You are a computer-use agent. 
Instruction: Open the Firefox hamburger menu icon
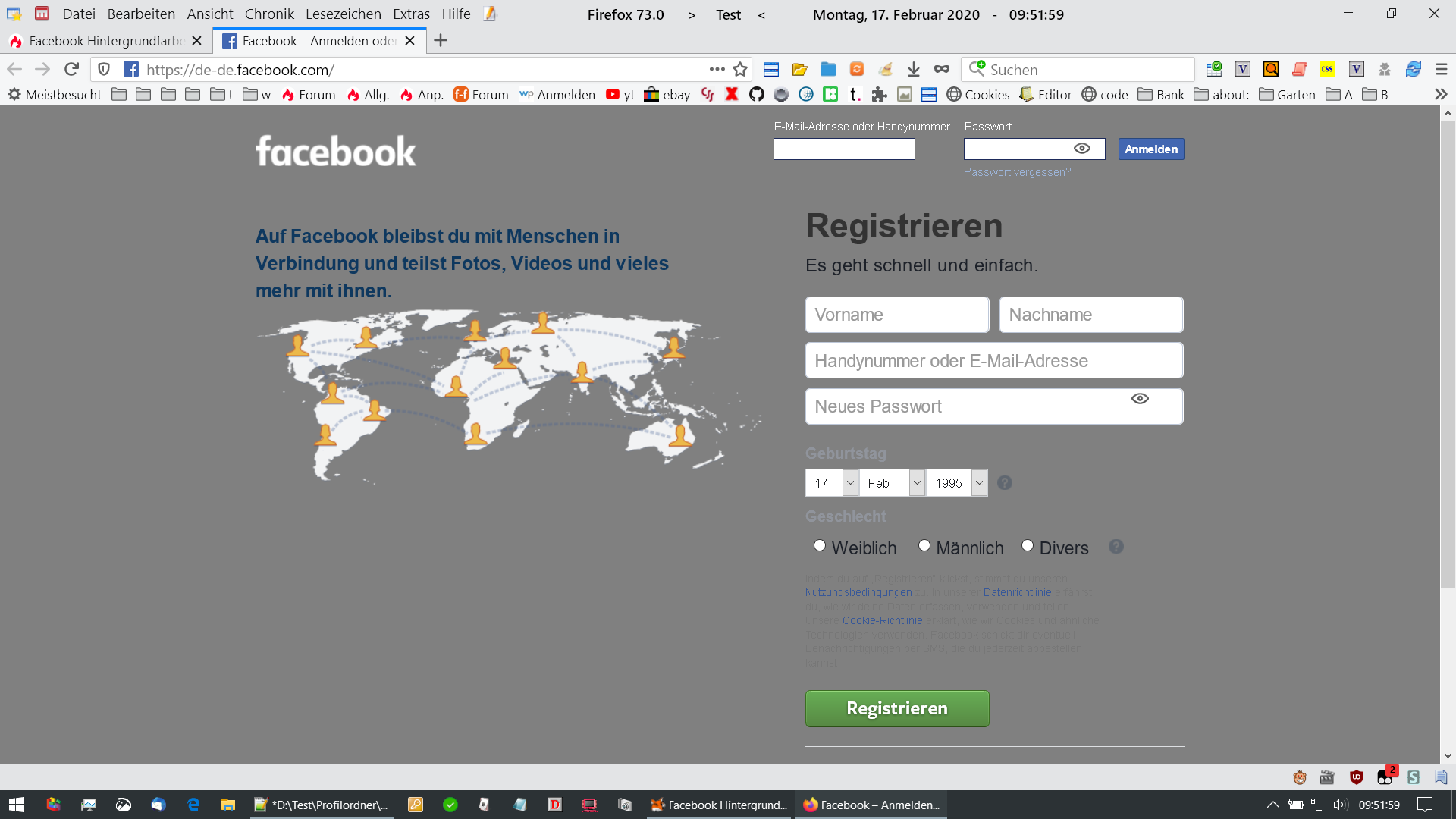pyautogui.click(x=1442, y=70)
